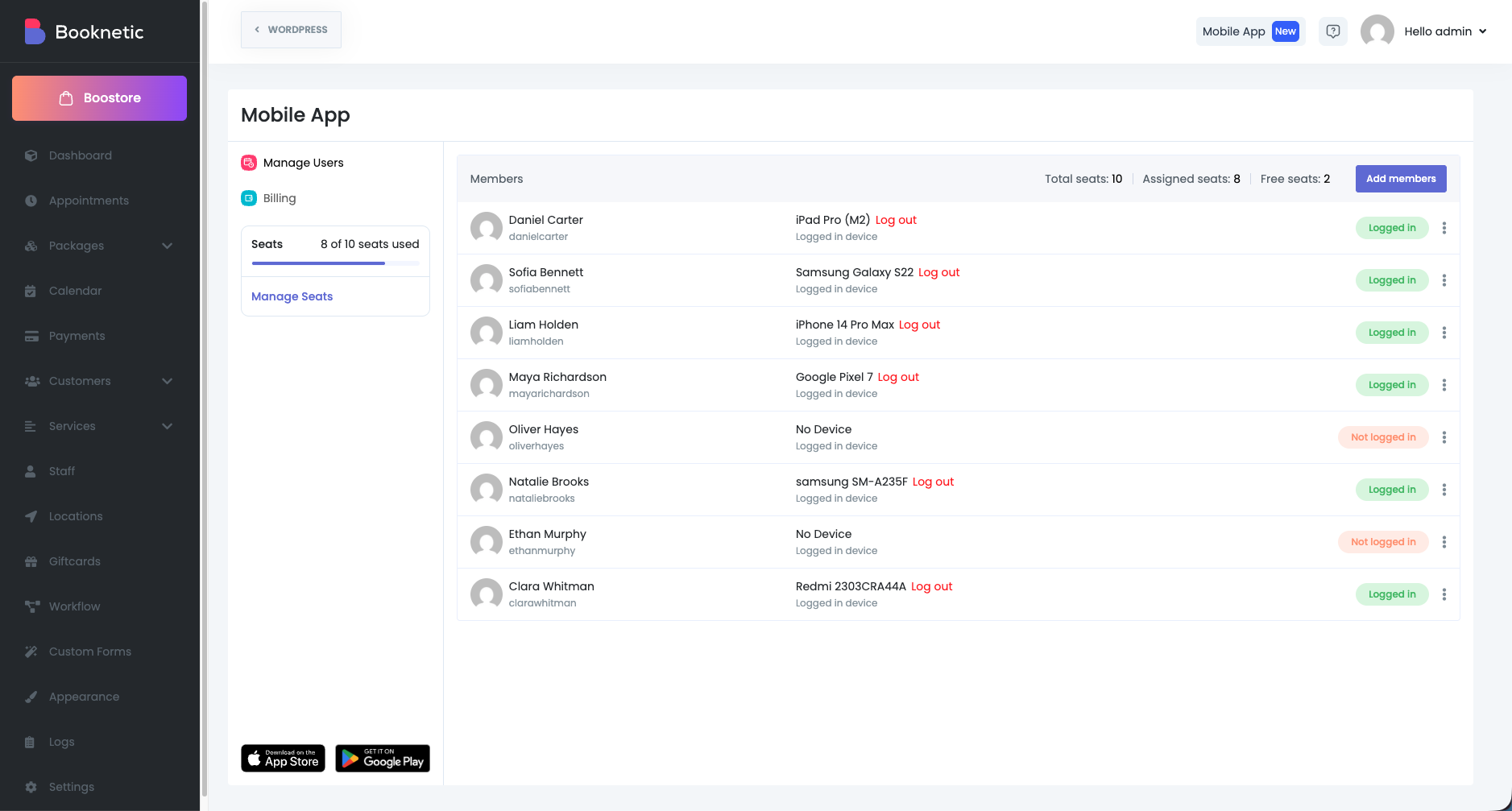Open three-dot menu for Daniel Carter
The width and height of the screenshot is (1512, 811).
1444,228
